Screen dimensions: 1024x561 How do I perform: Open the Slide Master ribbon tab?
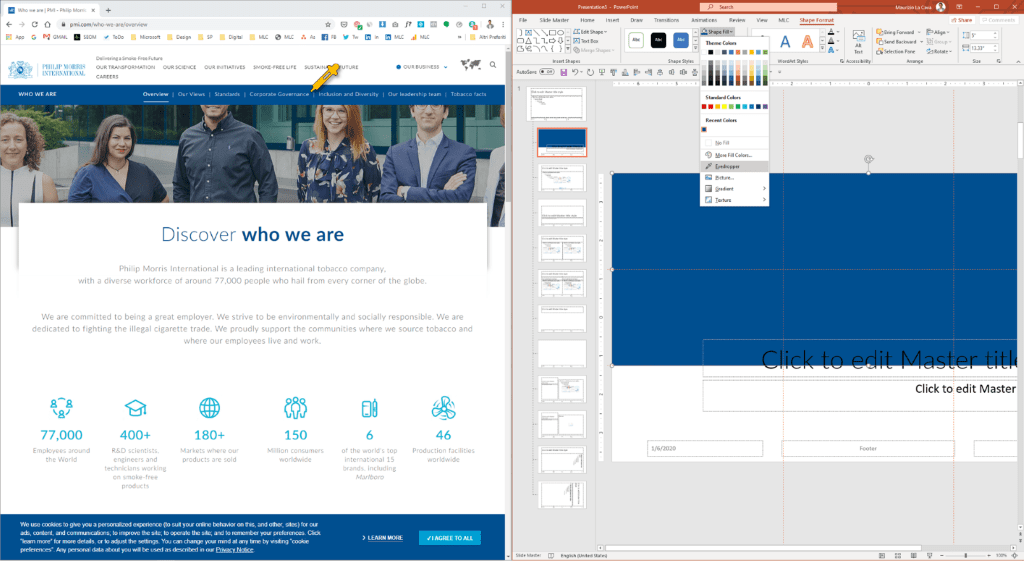(554, 20)
